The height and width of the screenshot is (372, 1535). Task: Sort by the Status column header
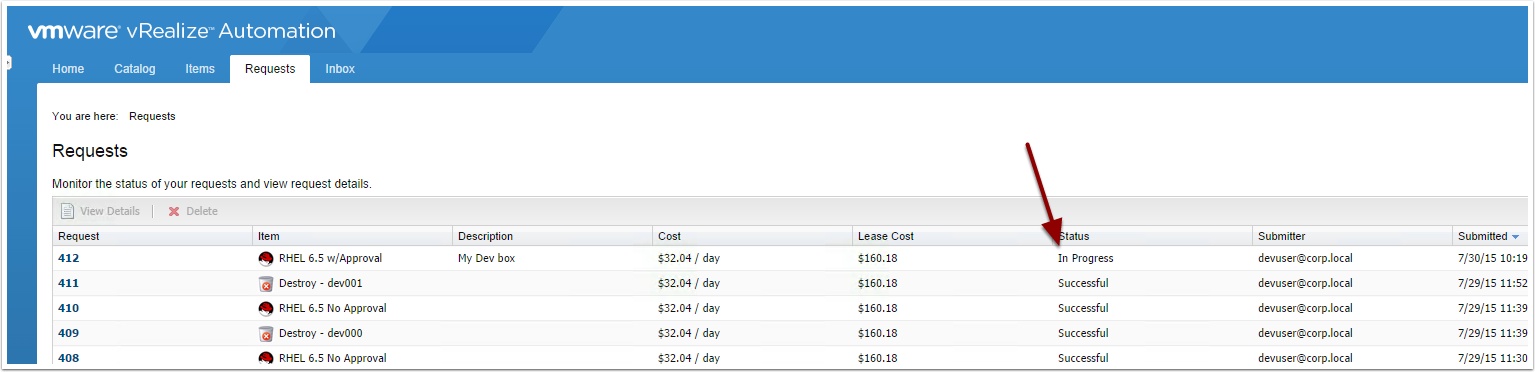tap(1073, 236)
